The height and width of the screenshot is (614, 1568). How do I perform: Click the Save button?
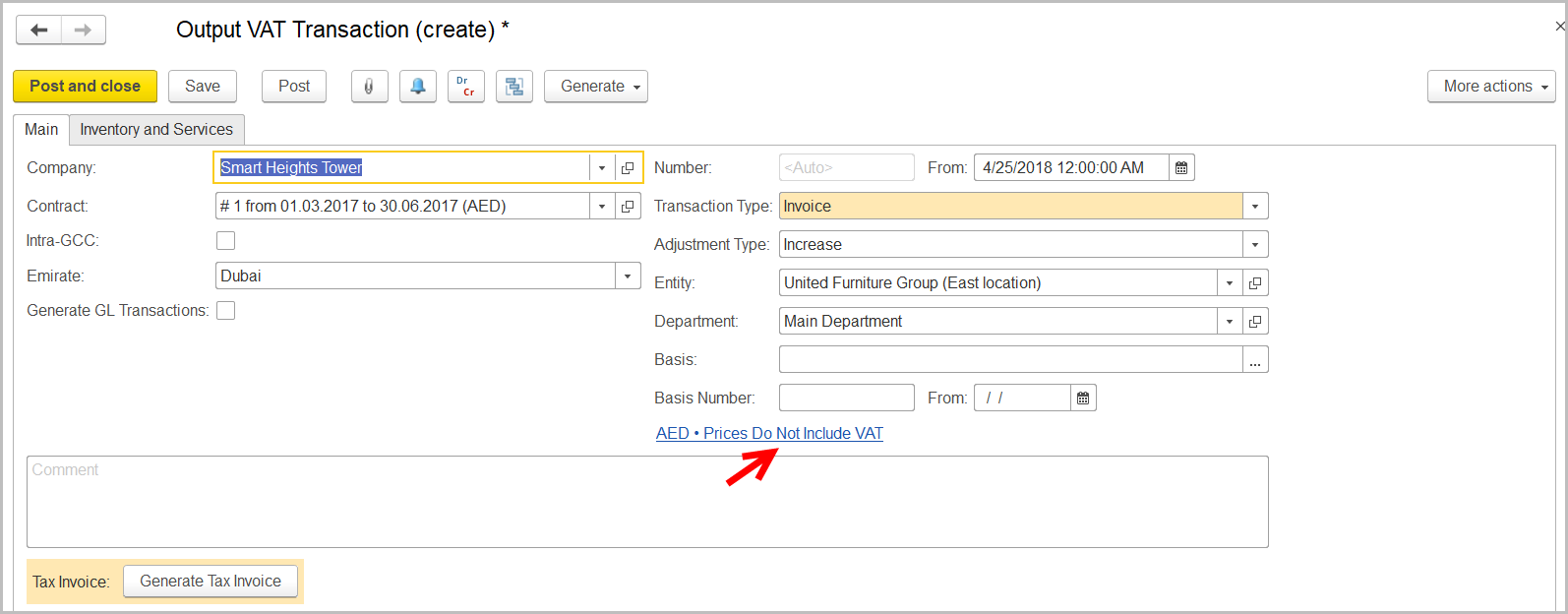pyautogui.click(x=203, y=87)
